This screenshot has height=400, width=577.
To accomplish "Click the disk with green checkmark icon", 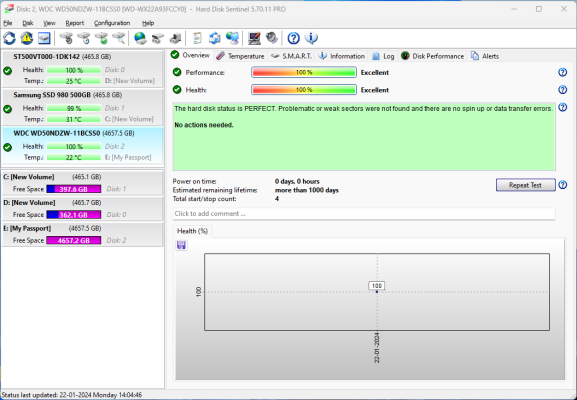I will (102, 38).
